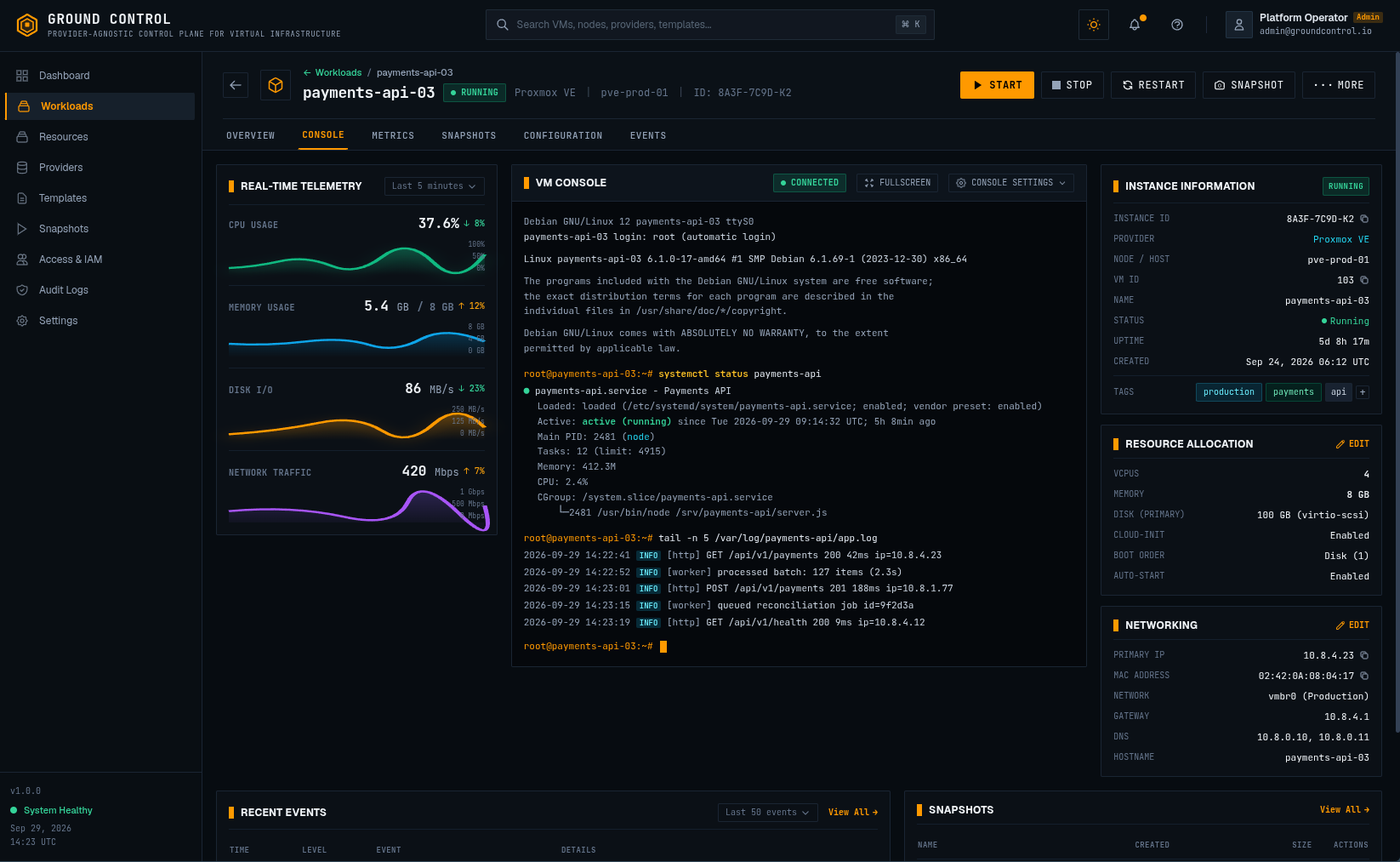Click the Start button
Viewport: 1400px width, 862px height.
(998, 85)
